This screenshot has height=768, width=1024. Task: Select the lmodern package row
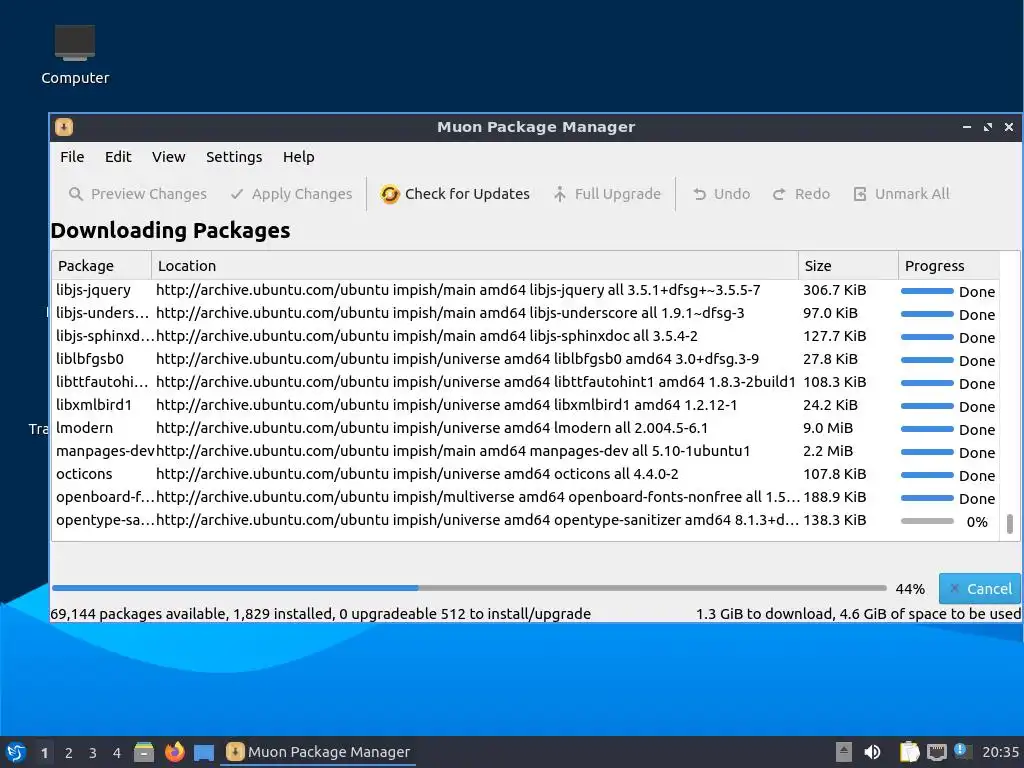click(x=526, y=428)
